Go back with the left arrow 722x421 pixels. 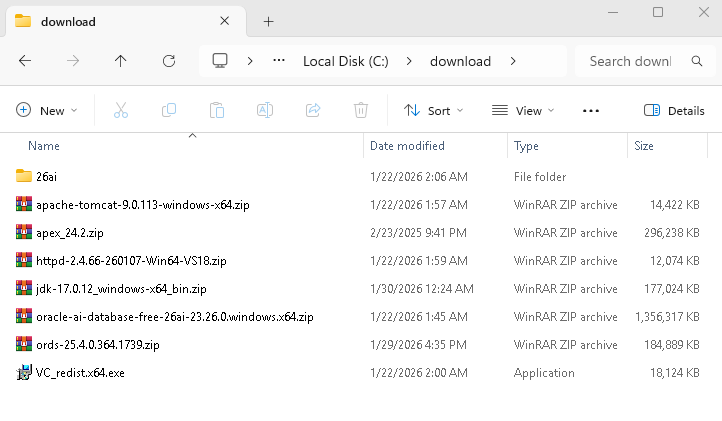coord(25,61)
